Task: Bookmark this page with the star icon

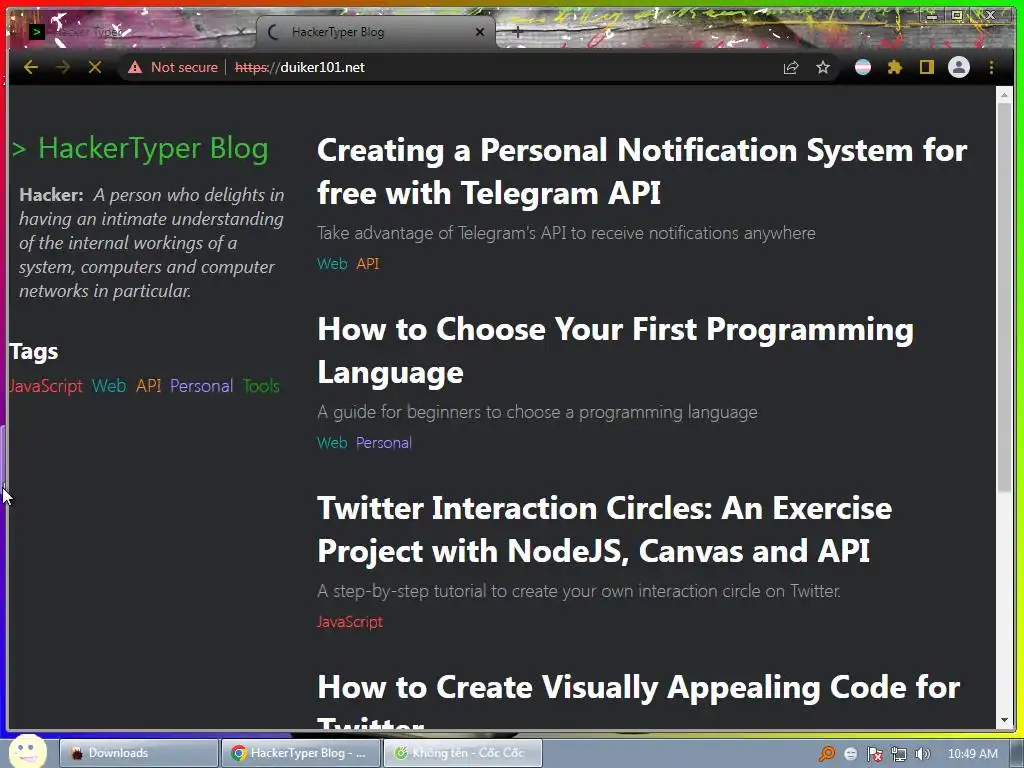Action: [x=823, y=67]
